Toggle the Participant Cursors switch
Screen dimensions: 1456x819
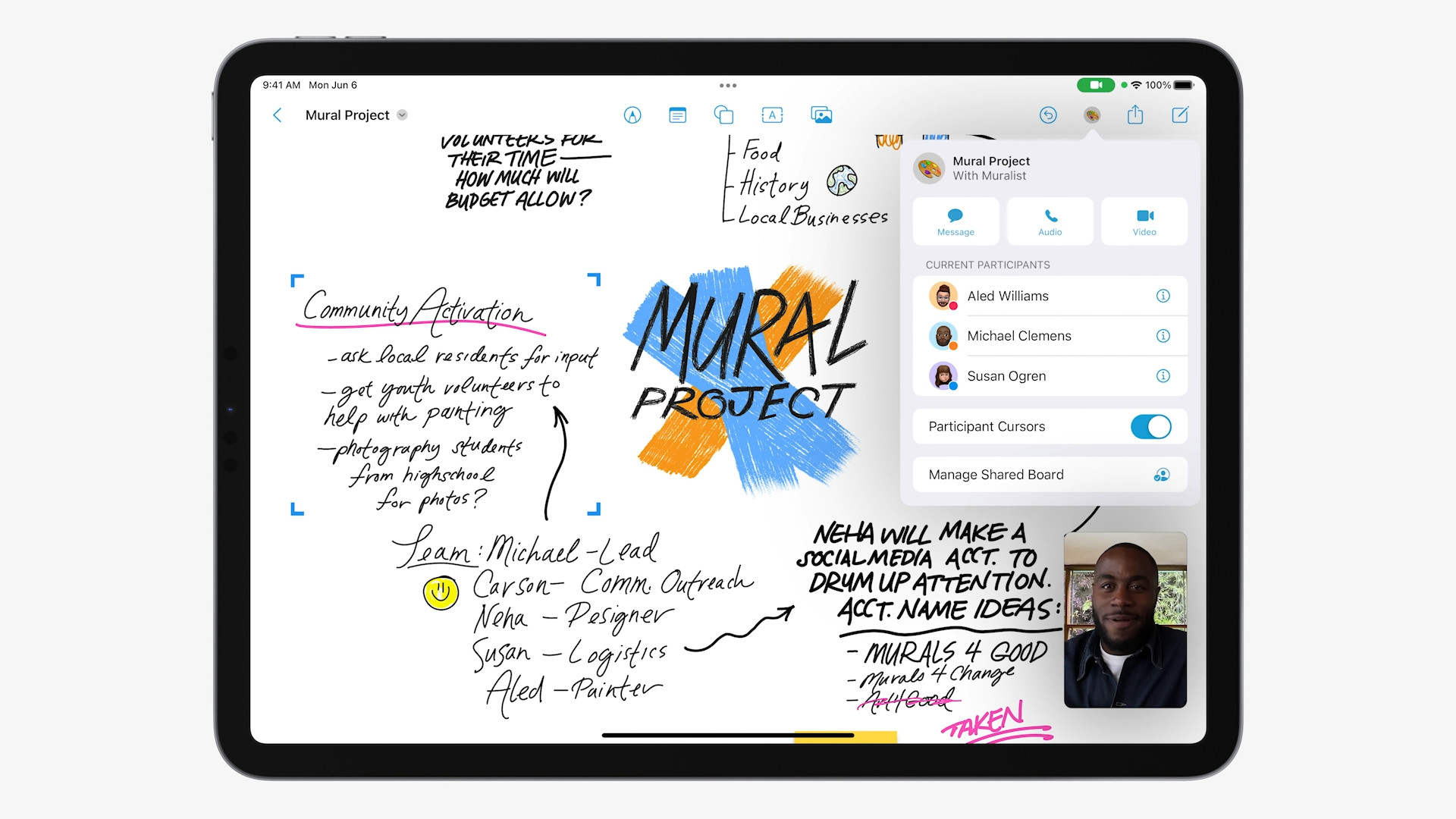coord(1150,427)
